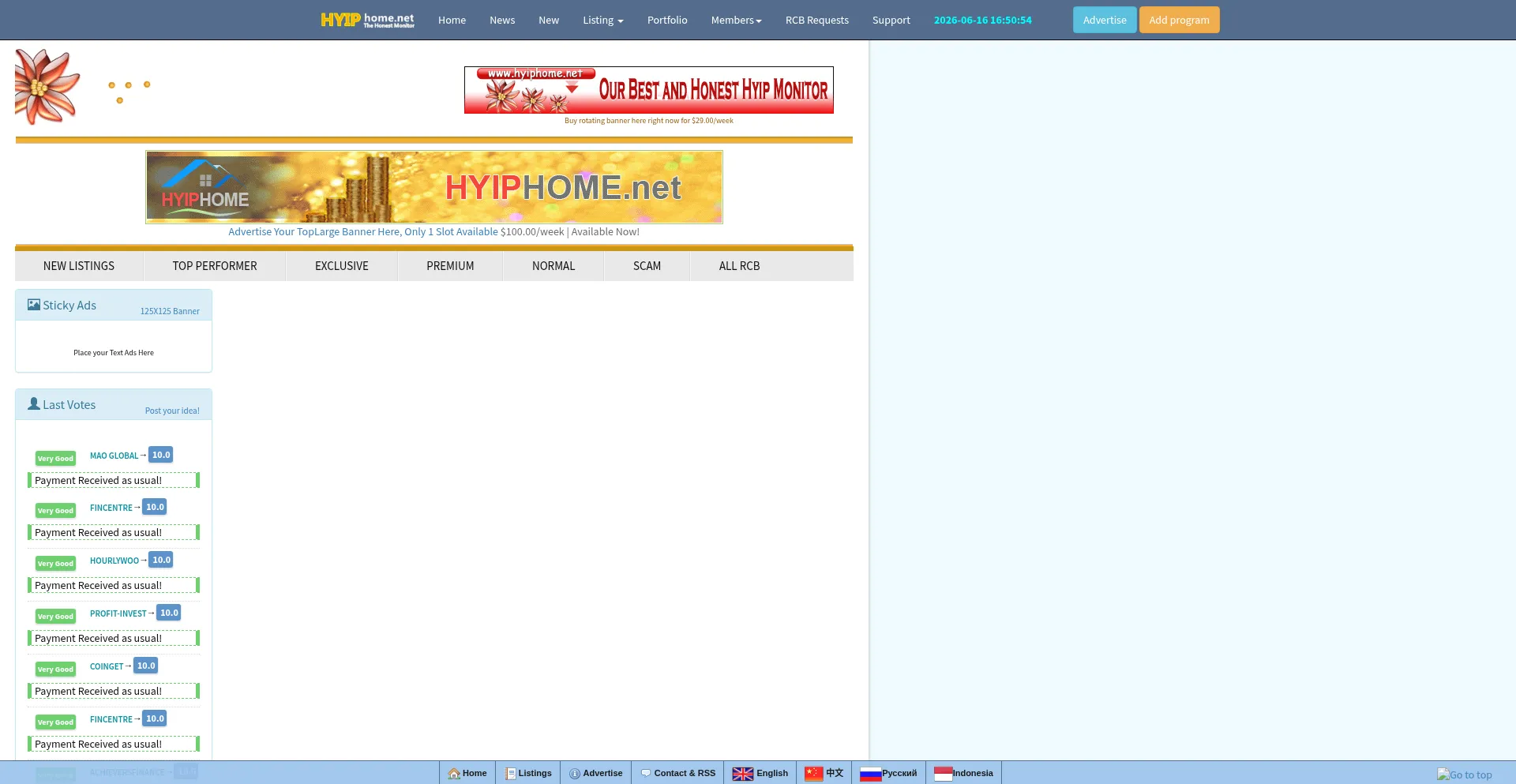This screenshot has height=784, width=1516.
Task: Click the blue Advertise button
Action: 1105,20
